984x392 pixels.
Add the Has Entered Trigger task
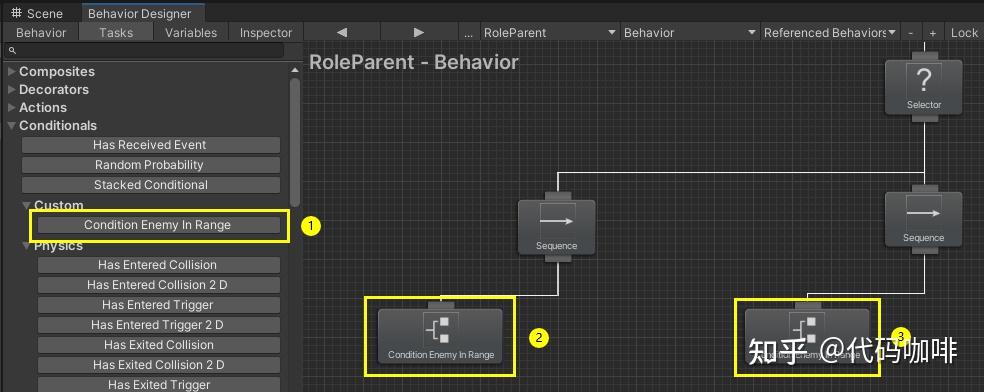[x=159, y=305]
